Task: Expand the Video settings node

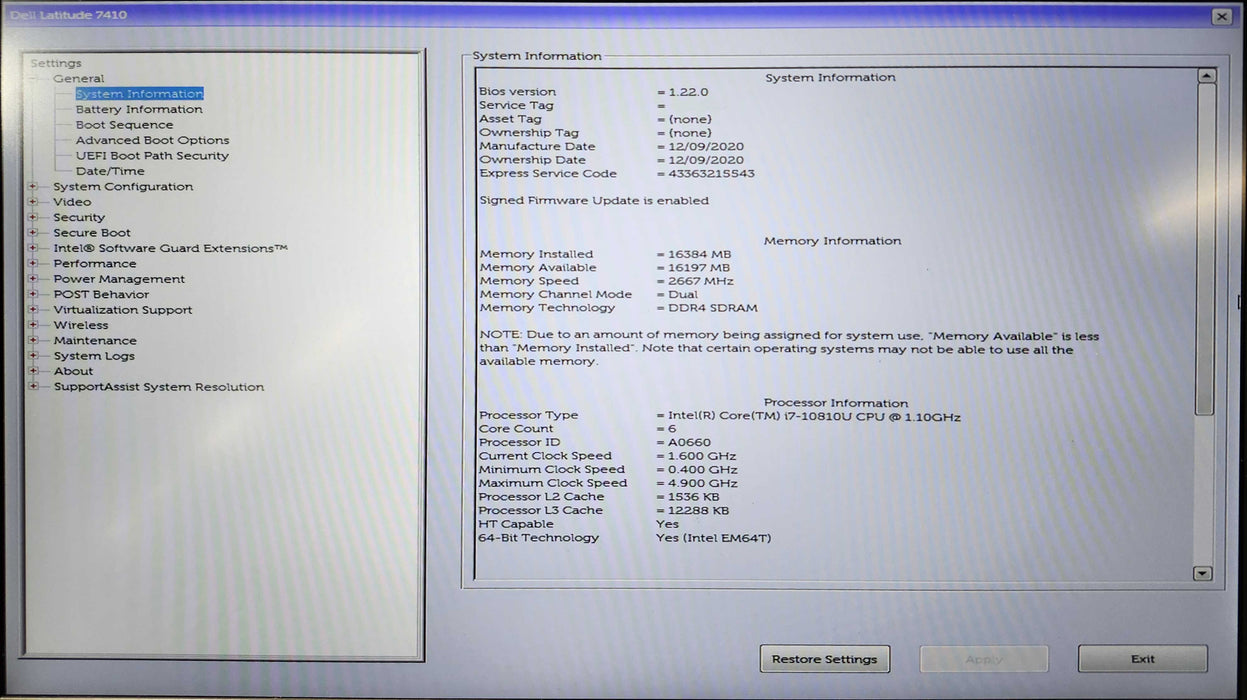Action: (x=33, y=202)
